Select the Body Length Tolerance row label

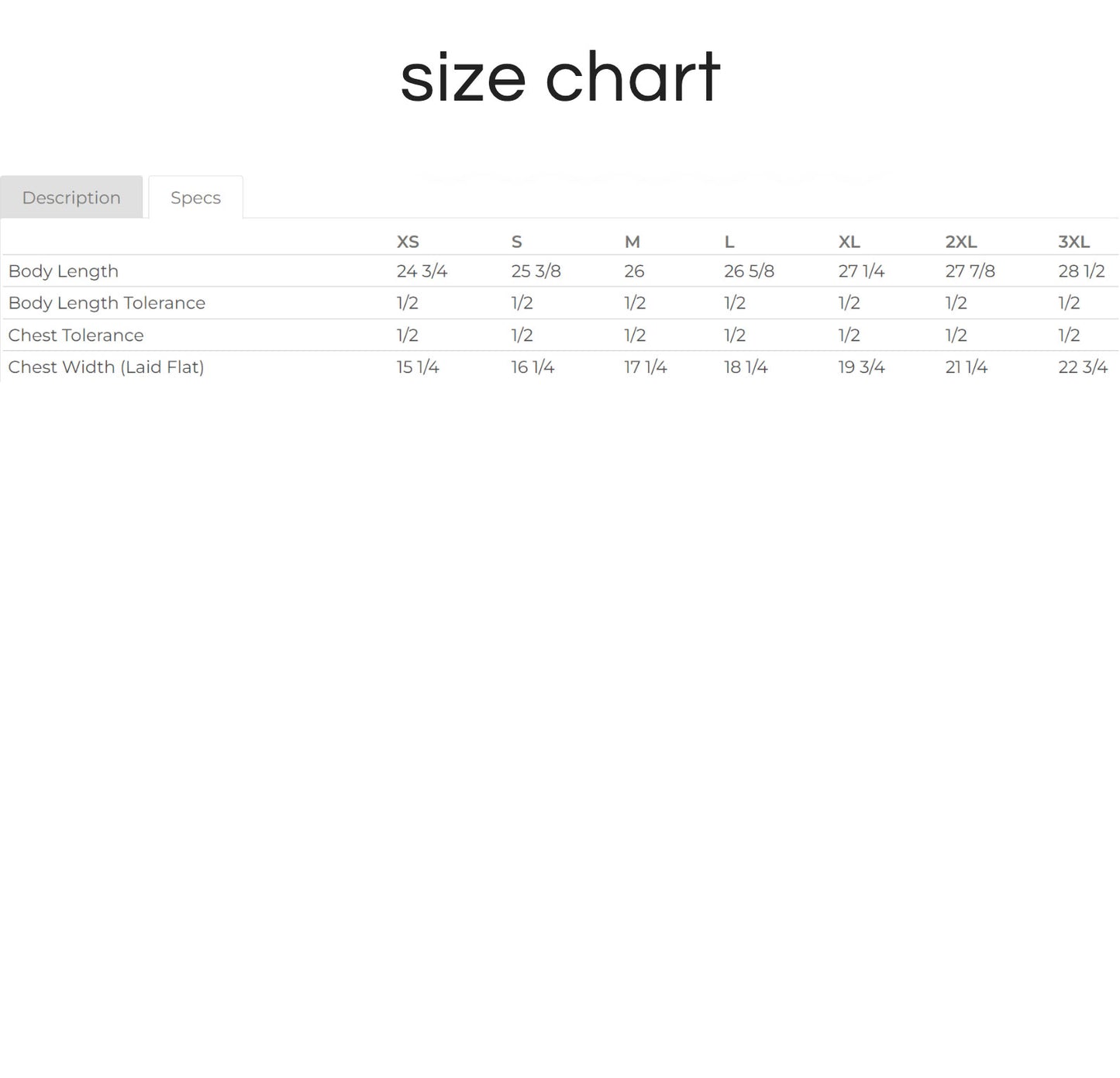107,303
